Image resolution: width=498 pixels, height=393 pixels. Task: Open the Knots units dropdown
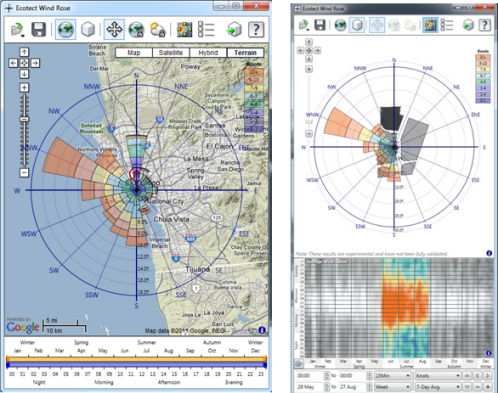click(437, 376)
